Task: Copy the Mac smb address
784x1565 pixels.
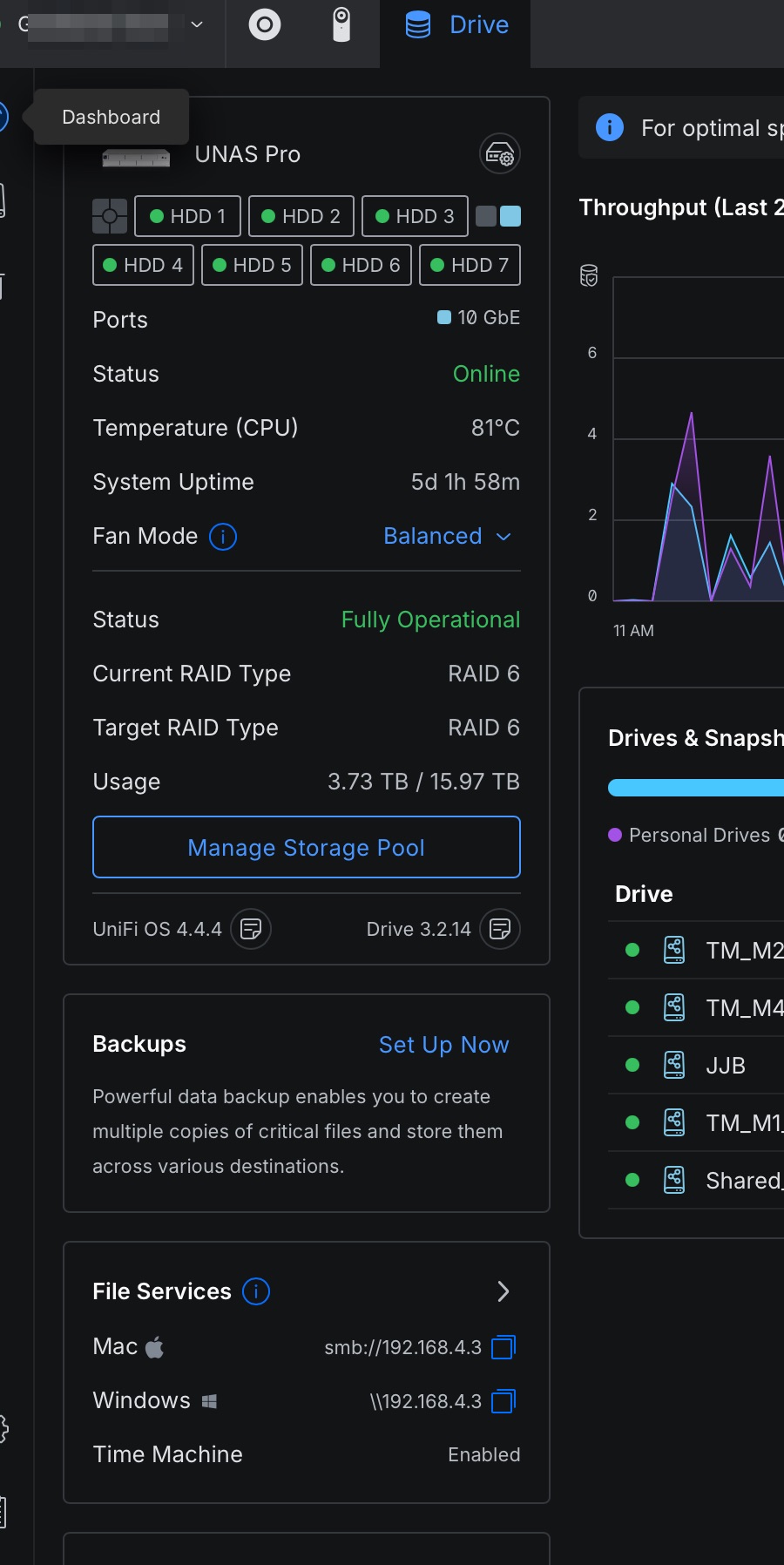Action: click(504, 1348)
